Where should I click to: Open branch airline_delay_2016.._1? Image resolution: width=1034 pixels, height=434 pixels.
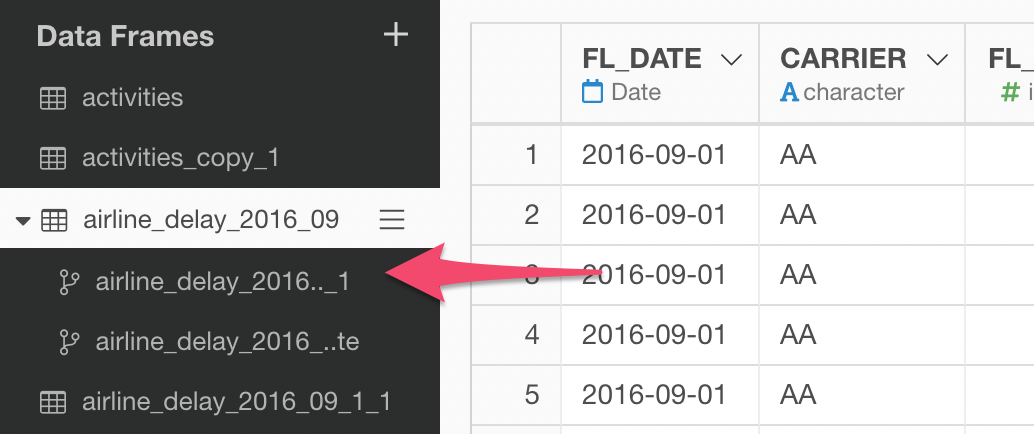click(x=222, y=282)
